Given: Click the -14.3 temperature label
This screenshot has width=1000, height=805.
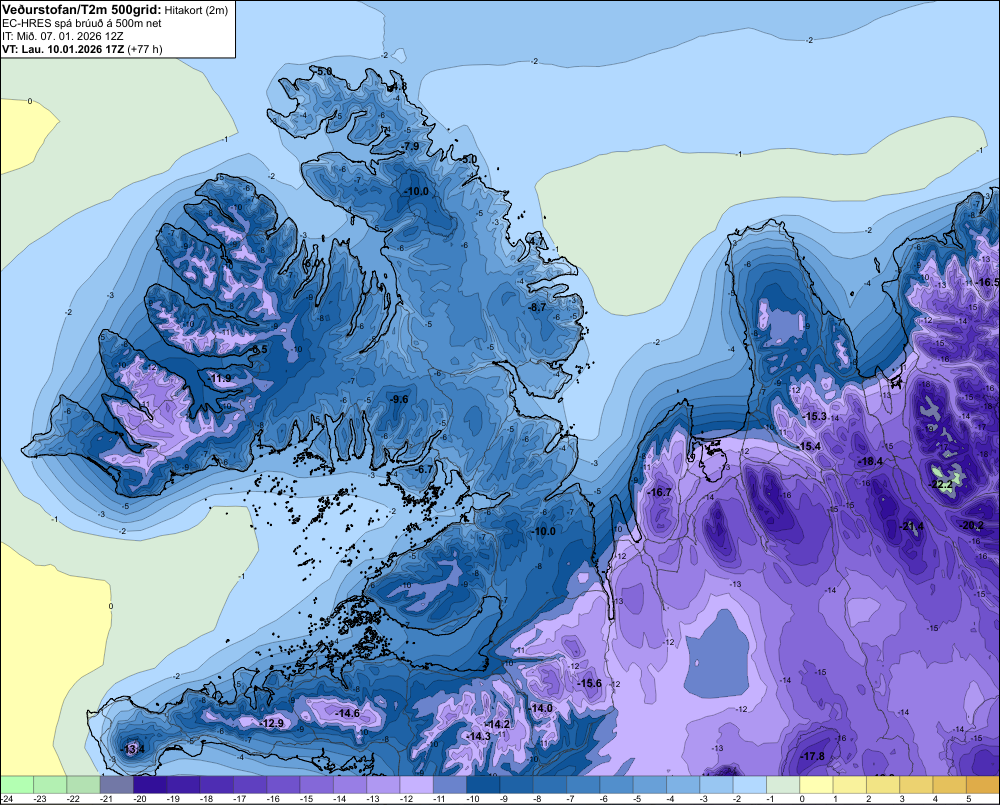Looking at the screenshot, I should pyautogui.click(x=478, y=736).
